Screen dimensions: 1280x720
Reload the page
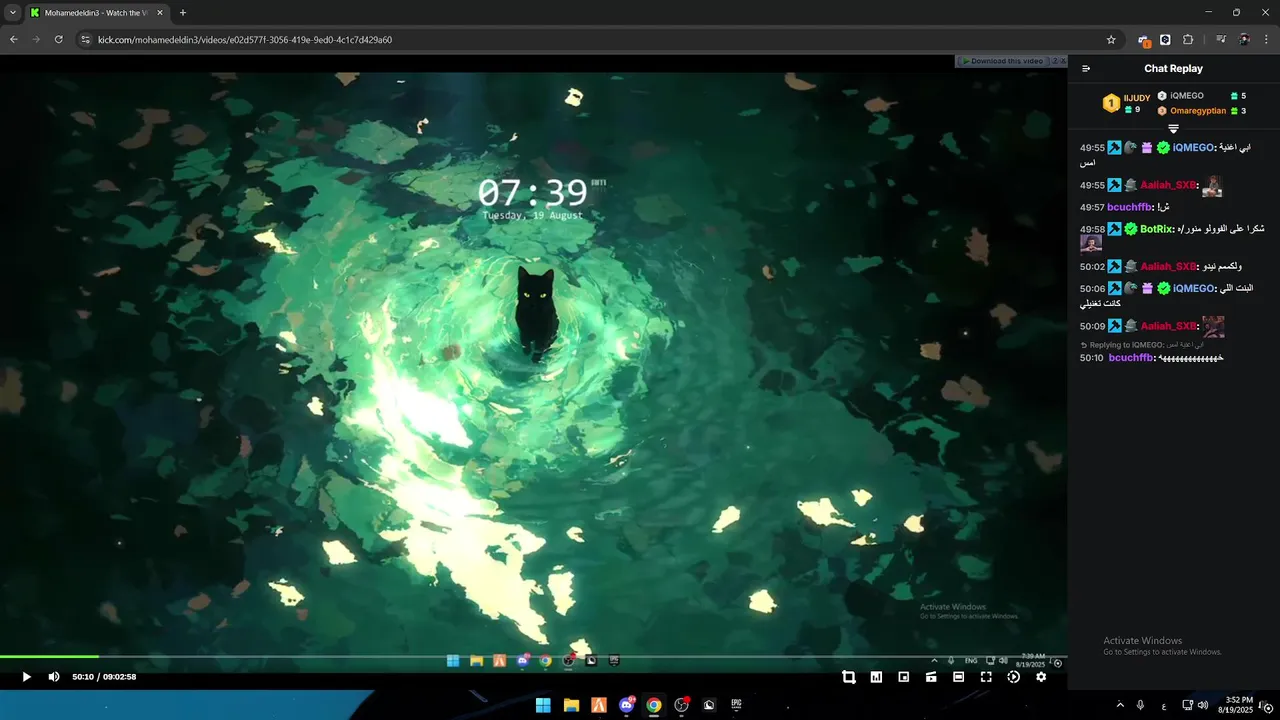click(x=59, y=40)
